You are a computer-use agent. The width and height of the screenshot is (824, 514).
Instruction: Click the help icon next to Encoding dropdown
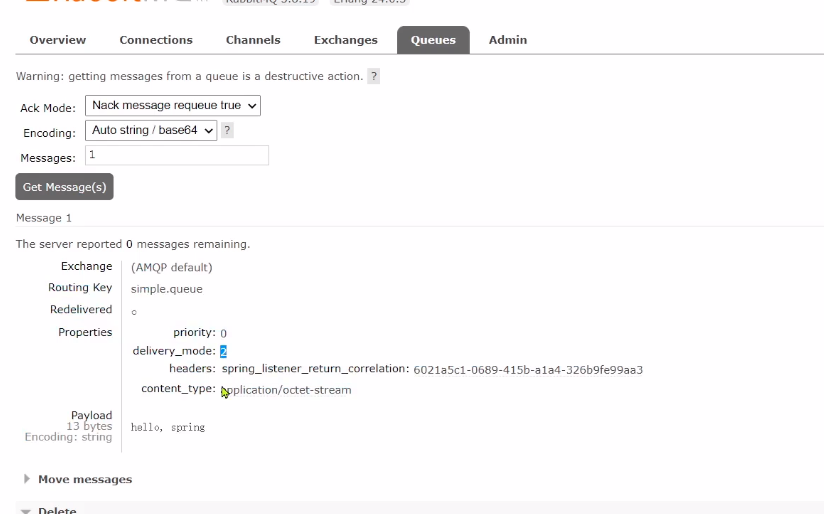point(227,130)
